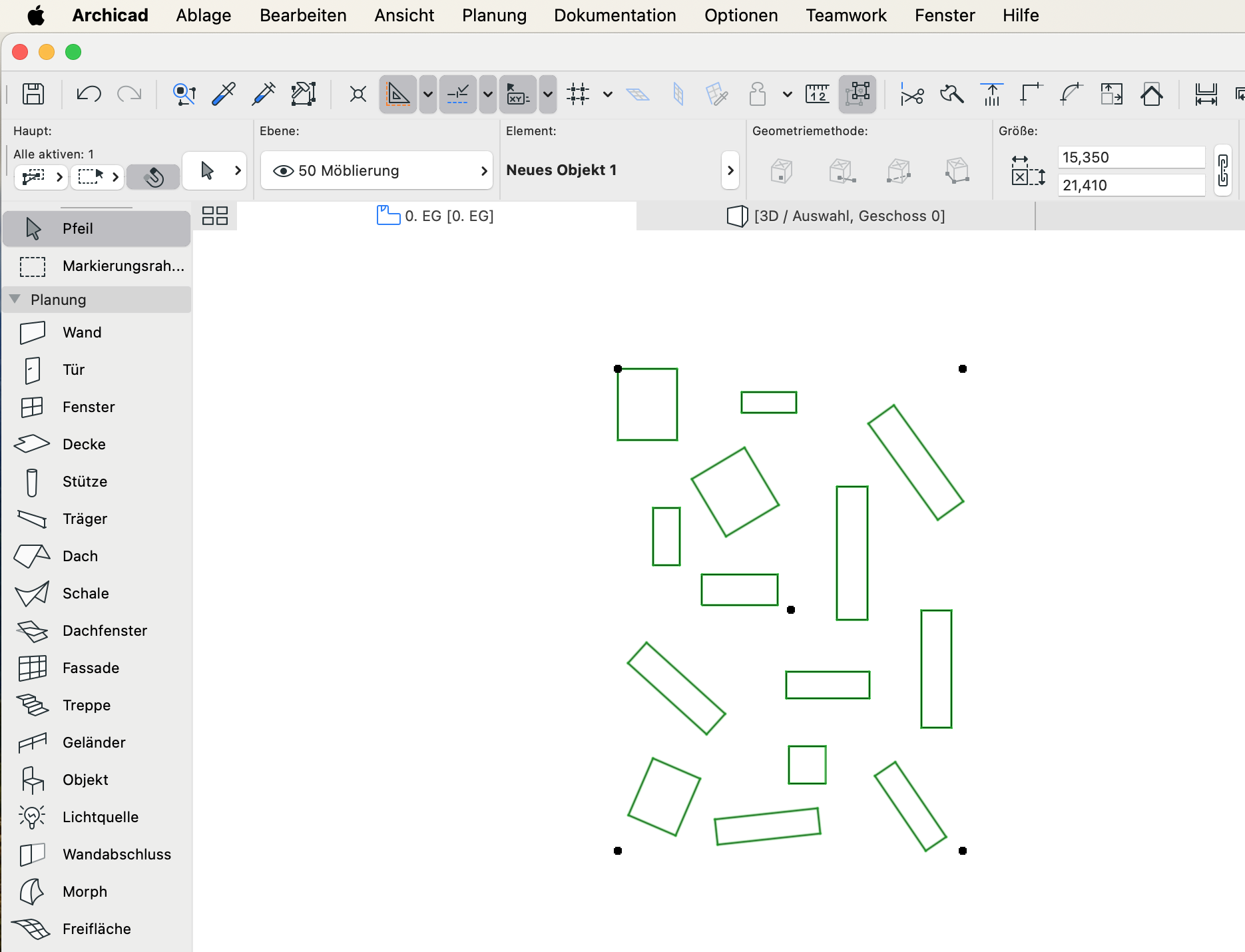The width and height of the screenshot is (1245, 952).
Task: Click the corner intersect icon
Action: coord(1031,94)
